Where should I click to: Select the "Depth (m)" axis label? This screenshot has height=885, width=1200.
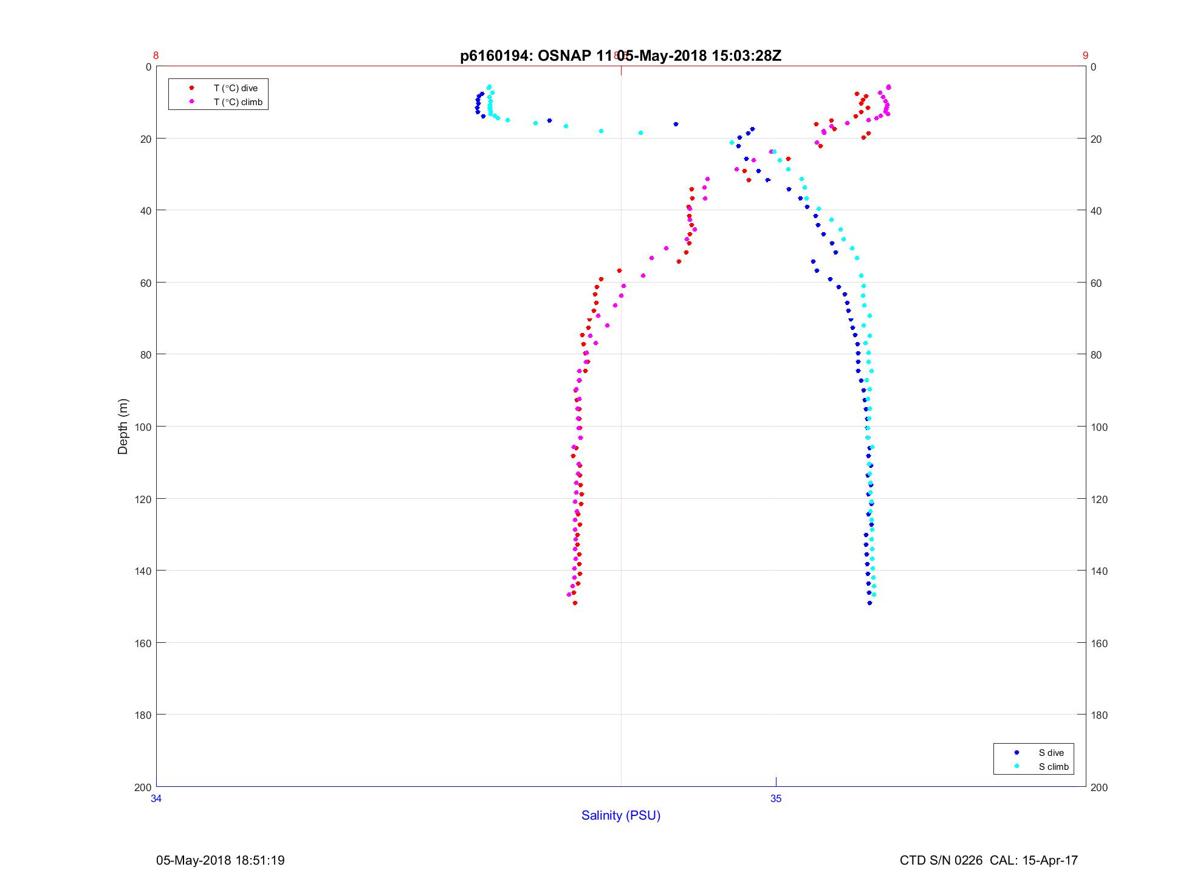pos(124,426)
